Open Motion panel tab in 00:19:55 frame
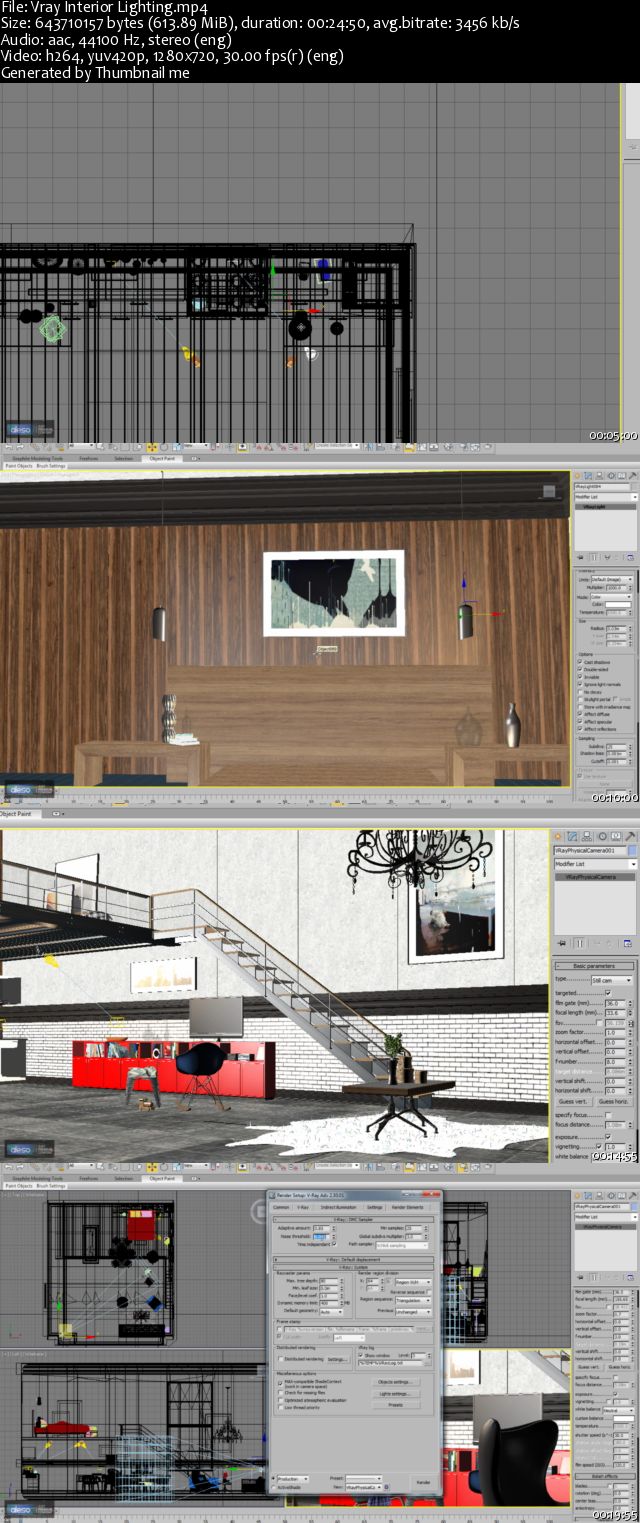The height and width of the screenshot is (1523, 640). [611, 1196]
